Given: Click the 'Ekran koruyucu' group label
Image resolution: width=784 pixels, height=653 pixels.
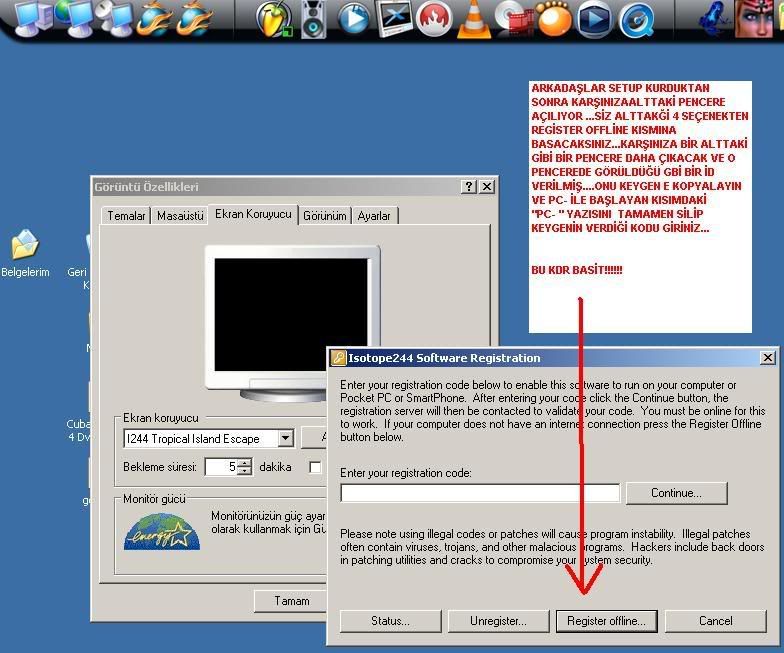Looking at the screenshot, I should click(x=160, y=418).
